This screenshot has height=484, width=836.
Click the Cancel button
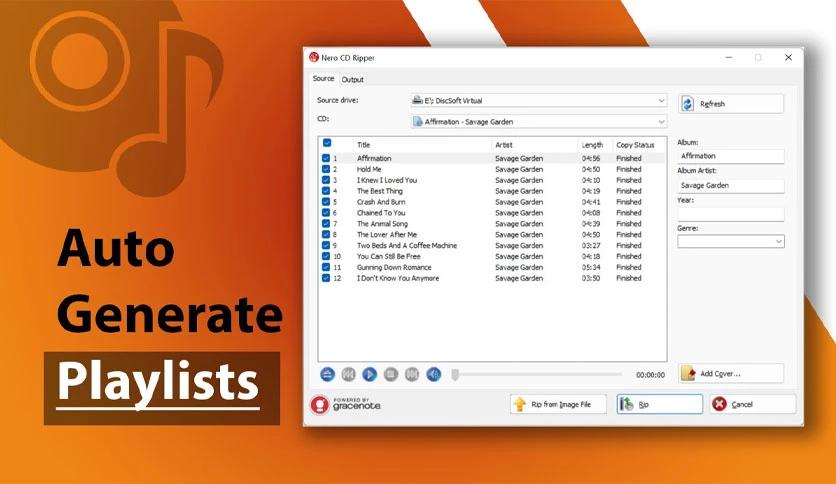point(753,405)
